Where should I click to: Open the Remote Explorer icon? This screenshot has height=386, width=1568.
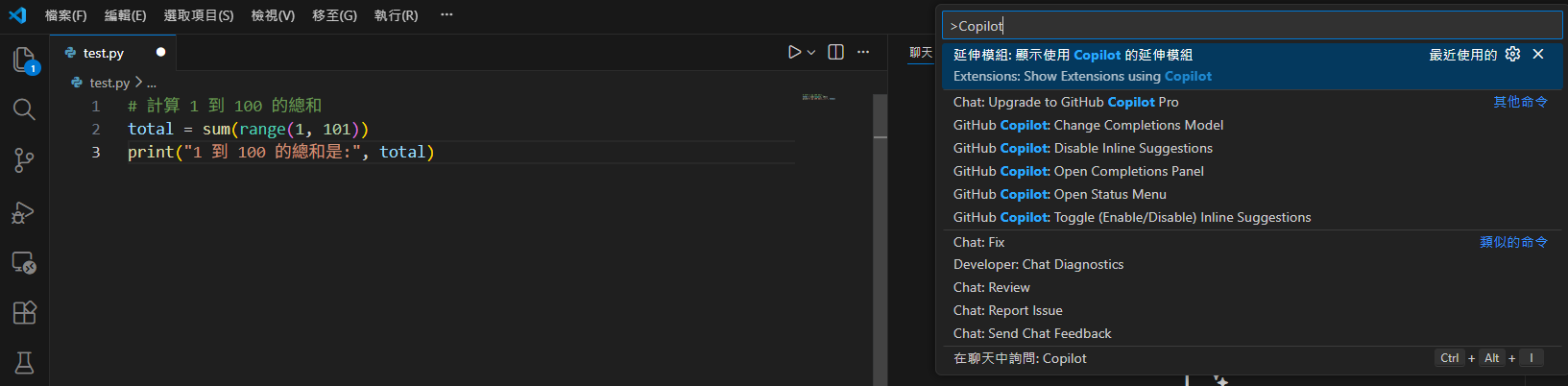(24, 262)
